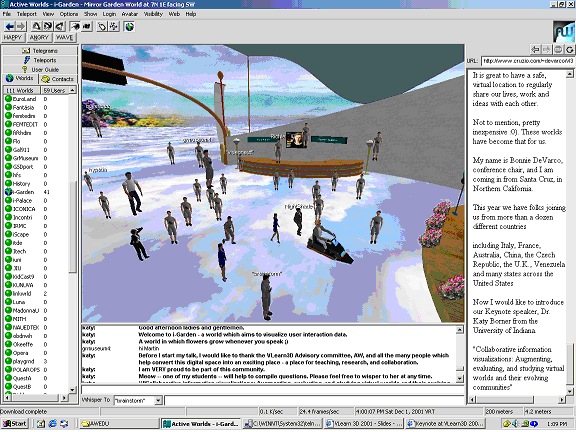Select EuroLand in the worlds list

[x=36, y=99]
